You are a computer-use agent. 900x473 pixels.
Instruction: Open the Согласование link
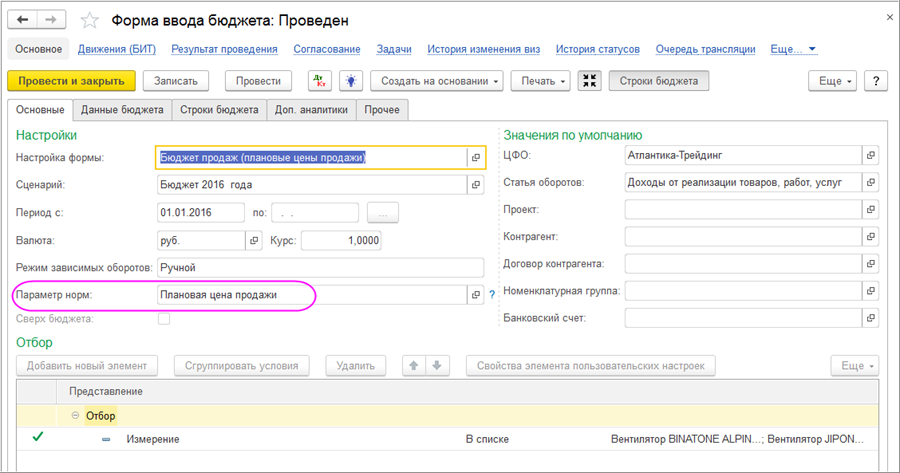tap(327, 49)
